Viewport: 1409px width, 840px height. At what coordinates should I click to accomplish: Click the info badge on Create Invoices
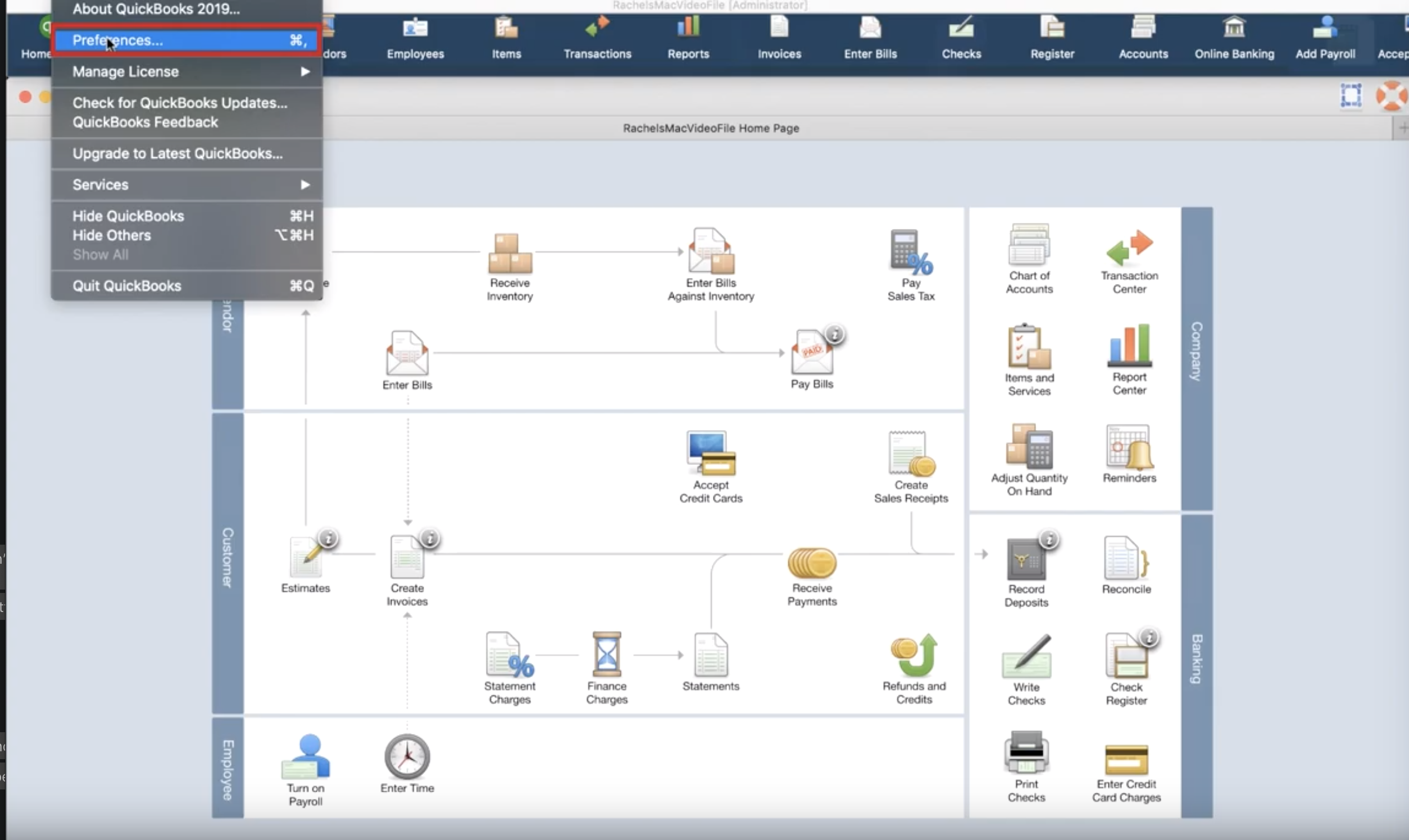pyautogui.click(x=430, y=538)
